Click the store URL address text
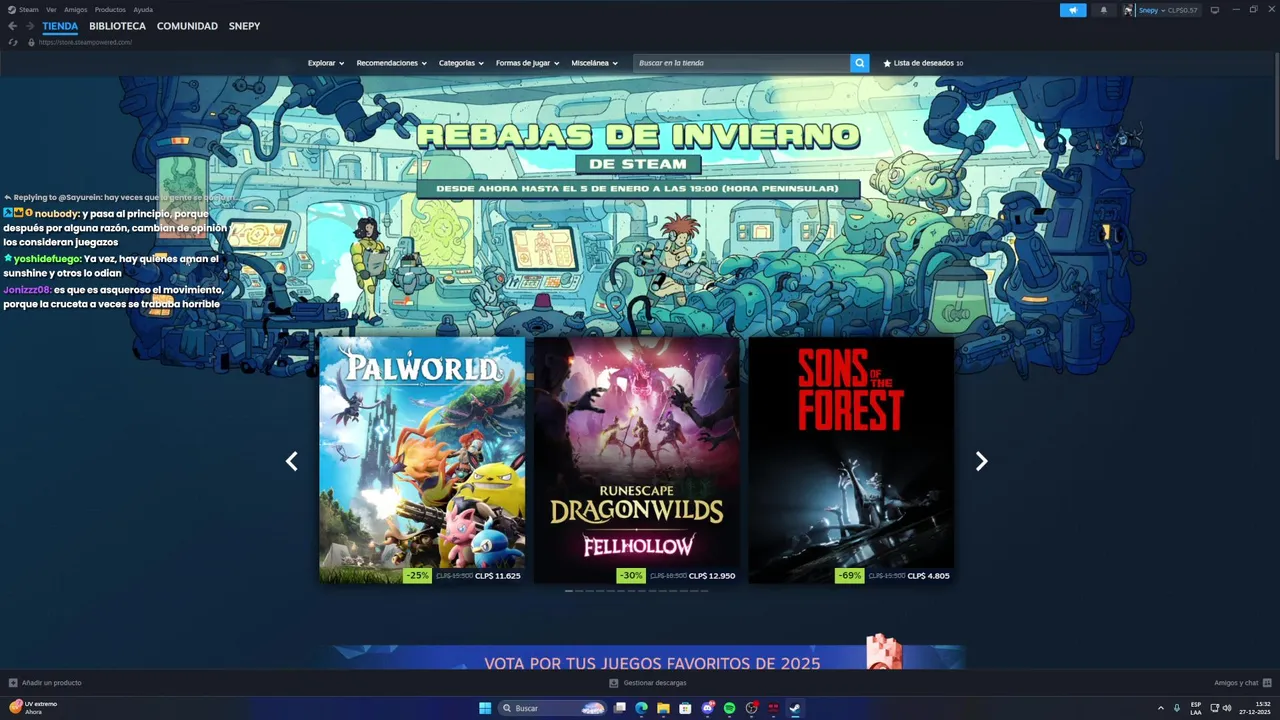The height and width of the screenshot is (720, 1280). point(85,42)
